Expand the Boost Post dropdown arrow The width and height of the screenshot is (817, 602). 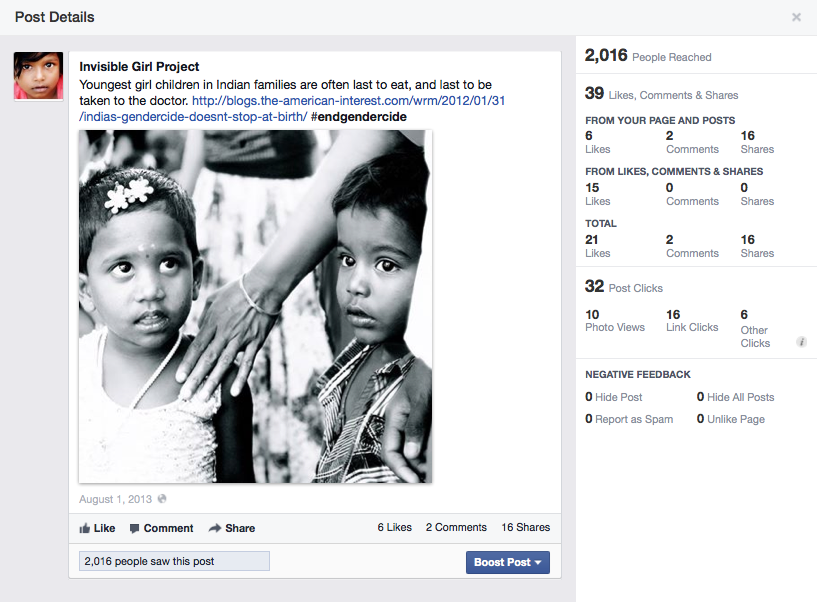[x=538, y=562]
